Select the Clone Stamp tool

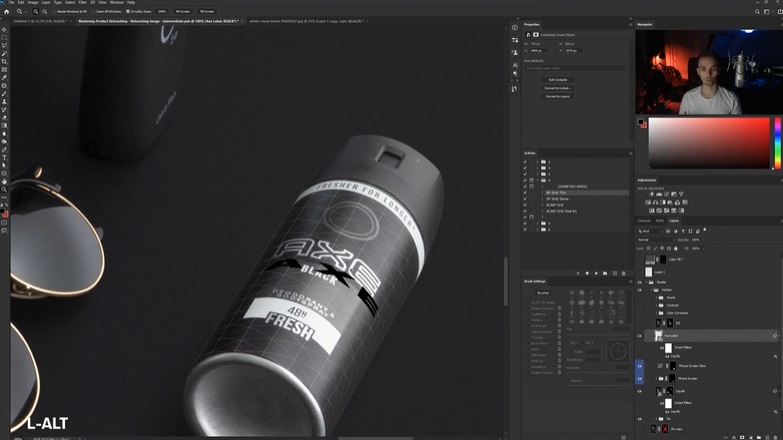click(4, 101)
